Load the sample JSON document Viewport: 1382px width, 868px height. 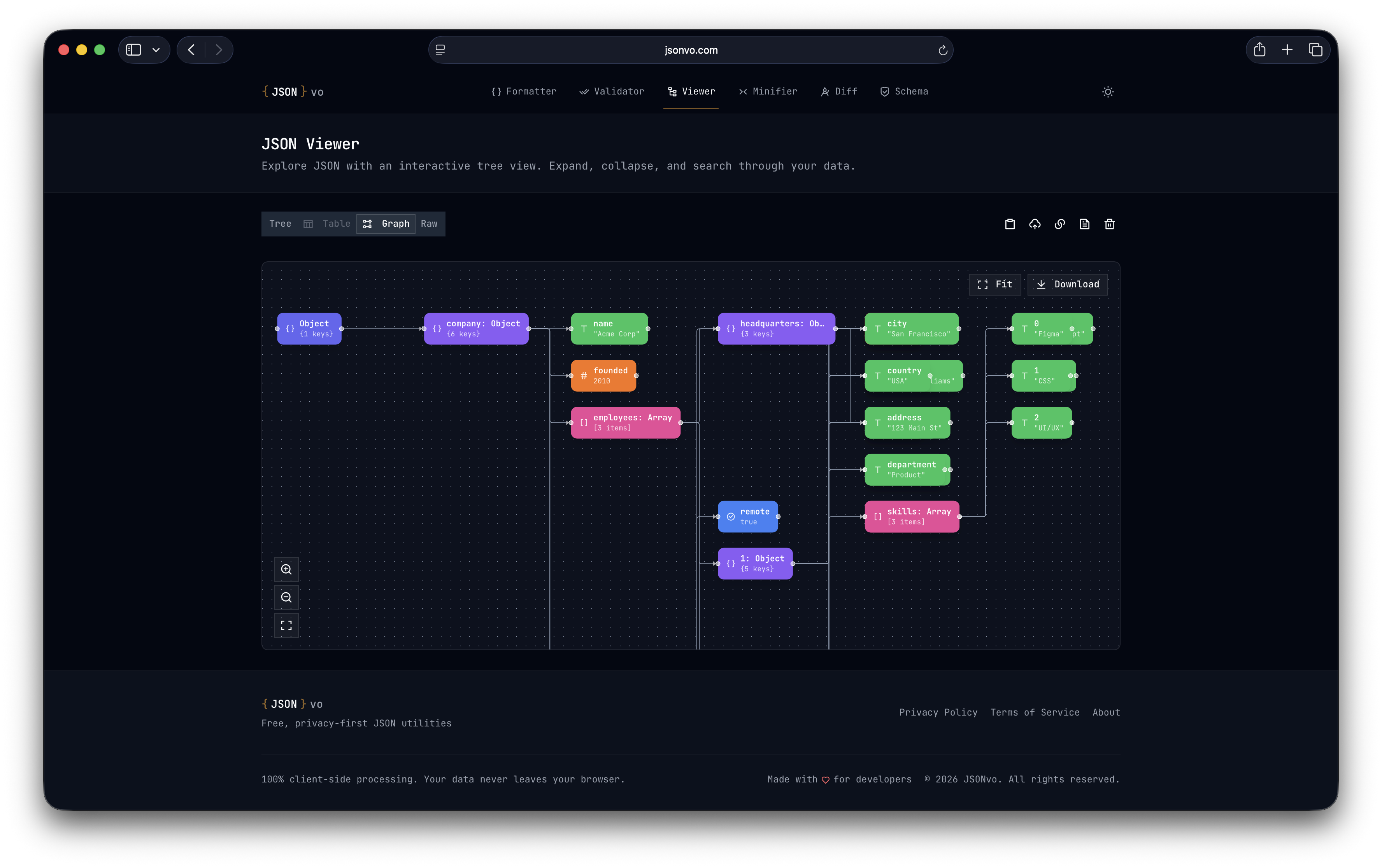pos(1085,224)
